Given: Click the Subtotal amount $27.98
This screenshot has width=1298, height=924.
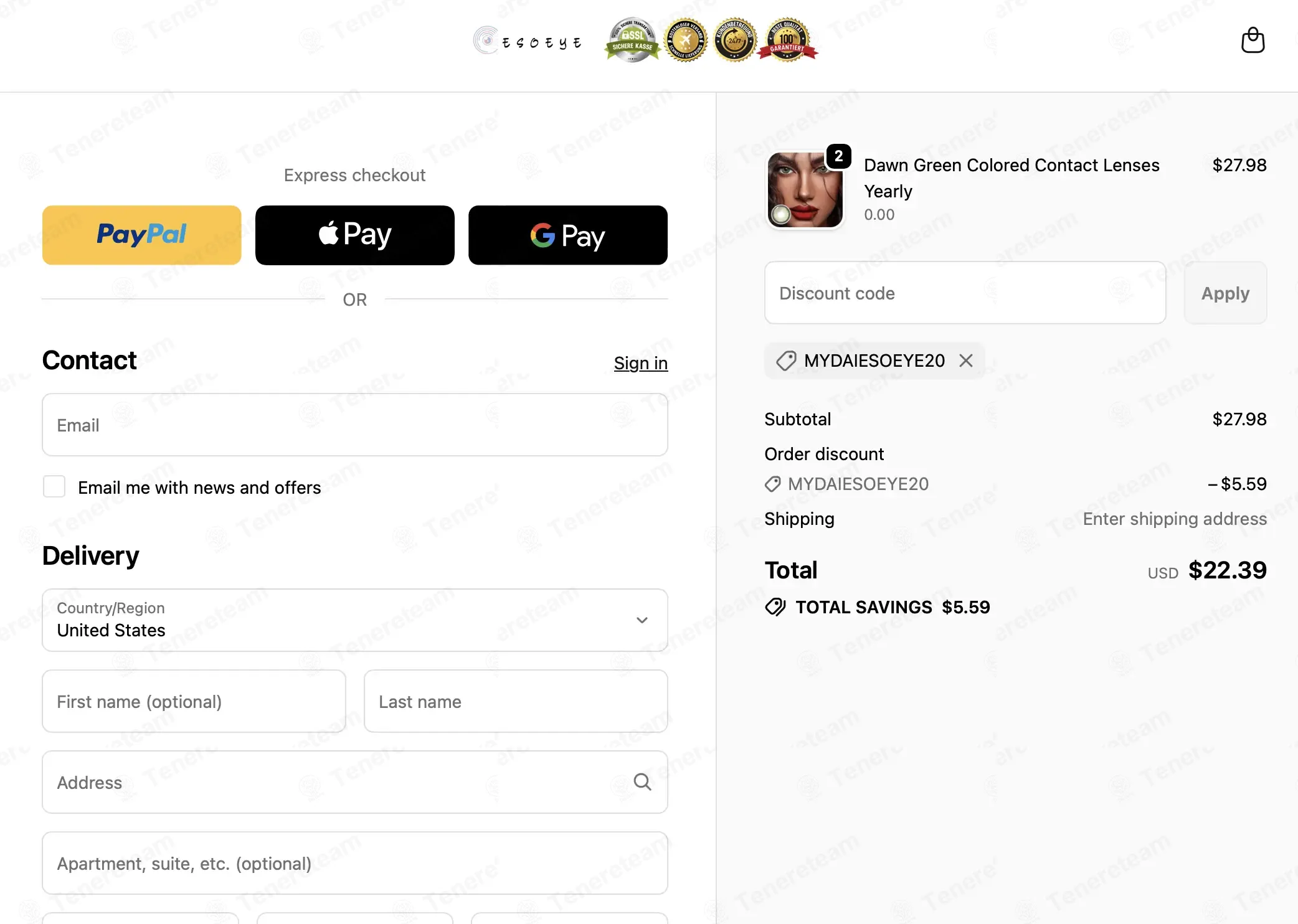Looking at the screenshot, I should (1239, 419).
